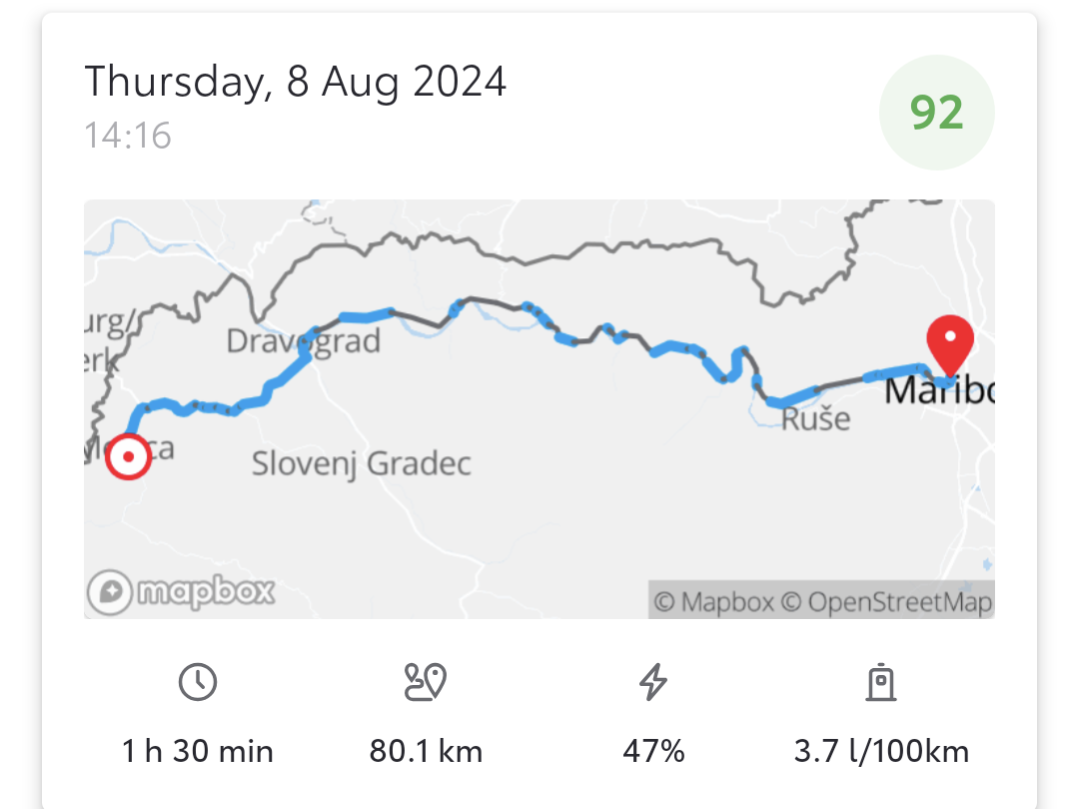Click the 14:16 trip start time
Viewport: 1079px width, 809px height.
tap(127, 135)
